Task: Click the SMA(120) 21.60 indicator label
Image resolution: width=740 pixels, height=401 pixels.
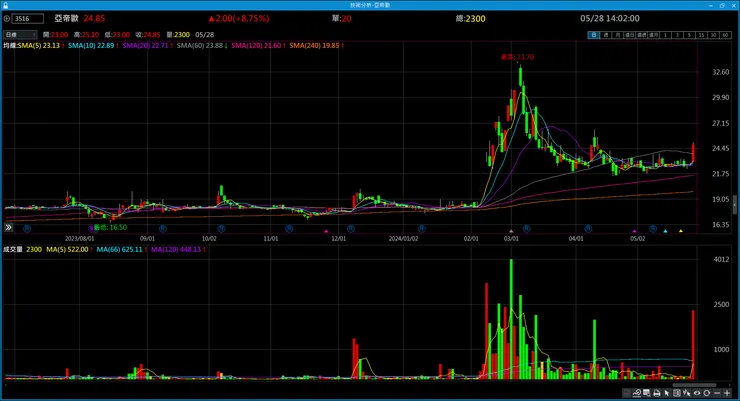Action: tap(258, 45)
